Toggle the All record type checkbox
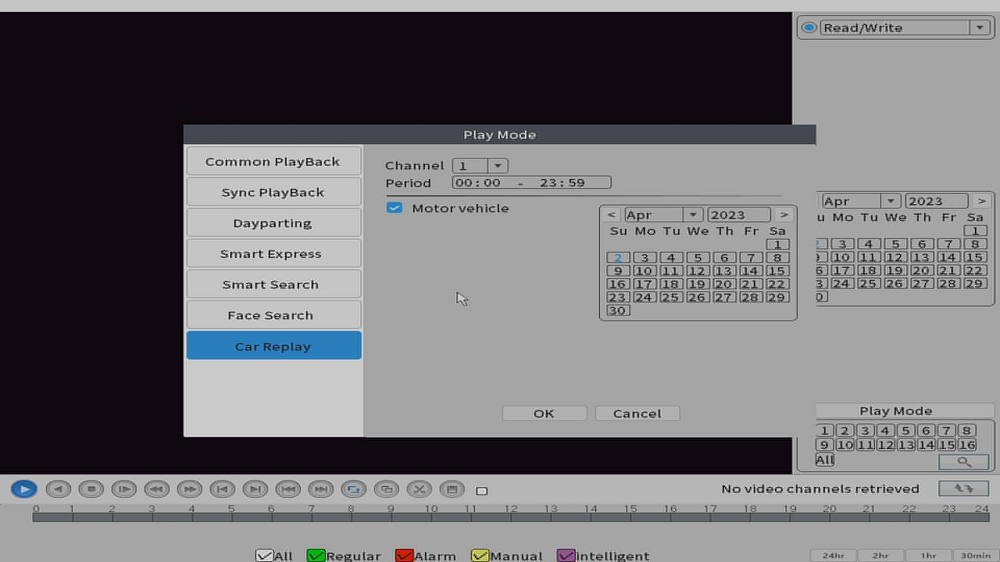This screenshot has width=1000, height=562. click(x=264, y=556)
